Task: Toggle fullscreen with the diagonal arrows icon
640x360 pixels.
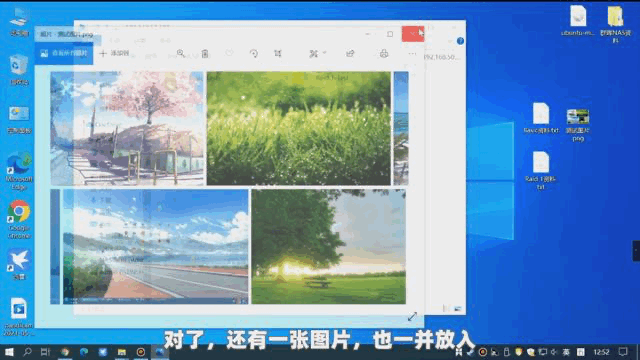Action: (x=412, y=316)
